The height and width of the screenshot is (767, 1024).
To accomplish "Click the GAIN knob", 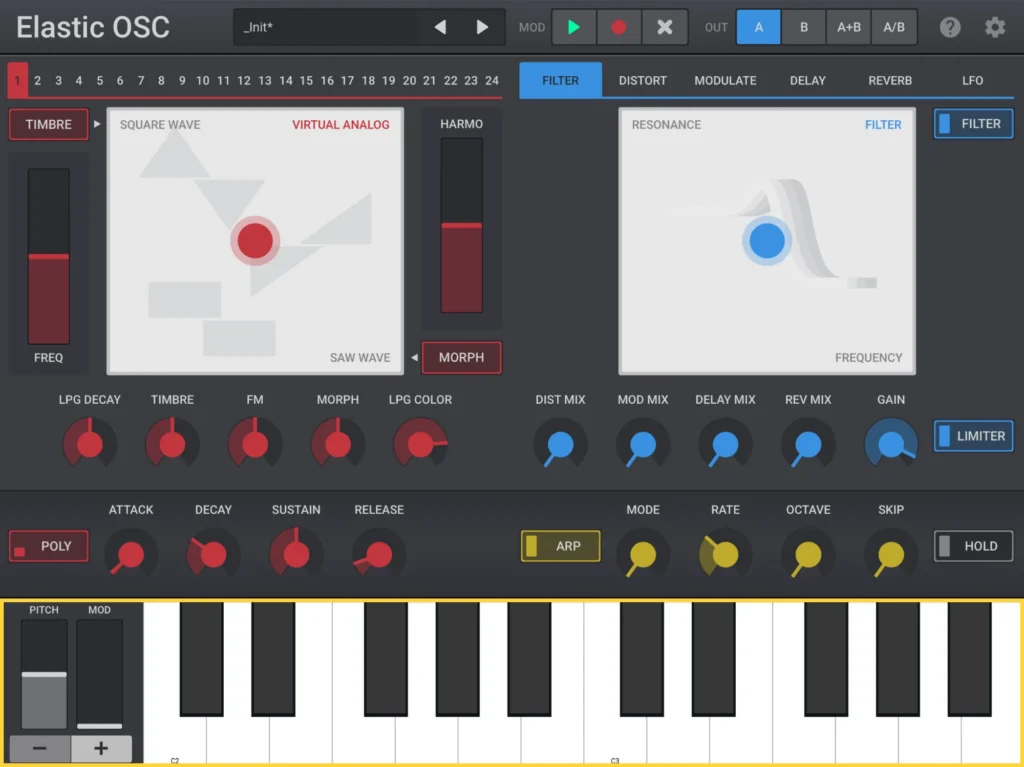I will pyautogui.click(x=891, y=444).
